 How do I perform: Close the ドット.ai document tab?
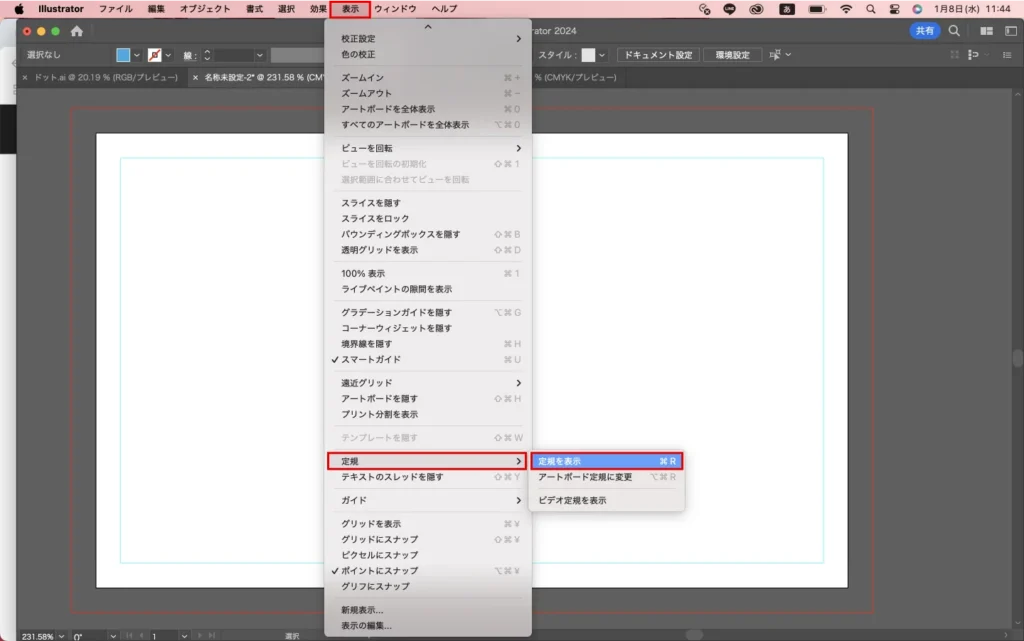pos(25,77)
